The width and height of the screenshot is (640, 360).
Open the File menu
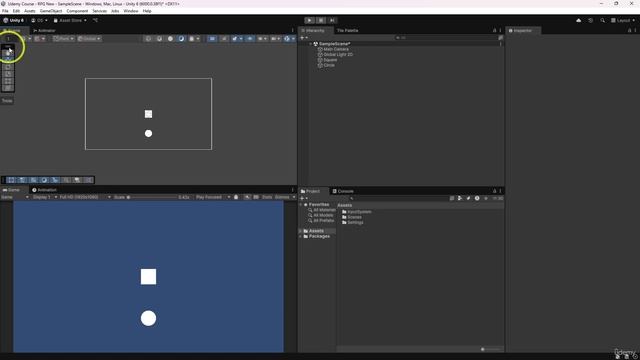pos(5,11)
